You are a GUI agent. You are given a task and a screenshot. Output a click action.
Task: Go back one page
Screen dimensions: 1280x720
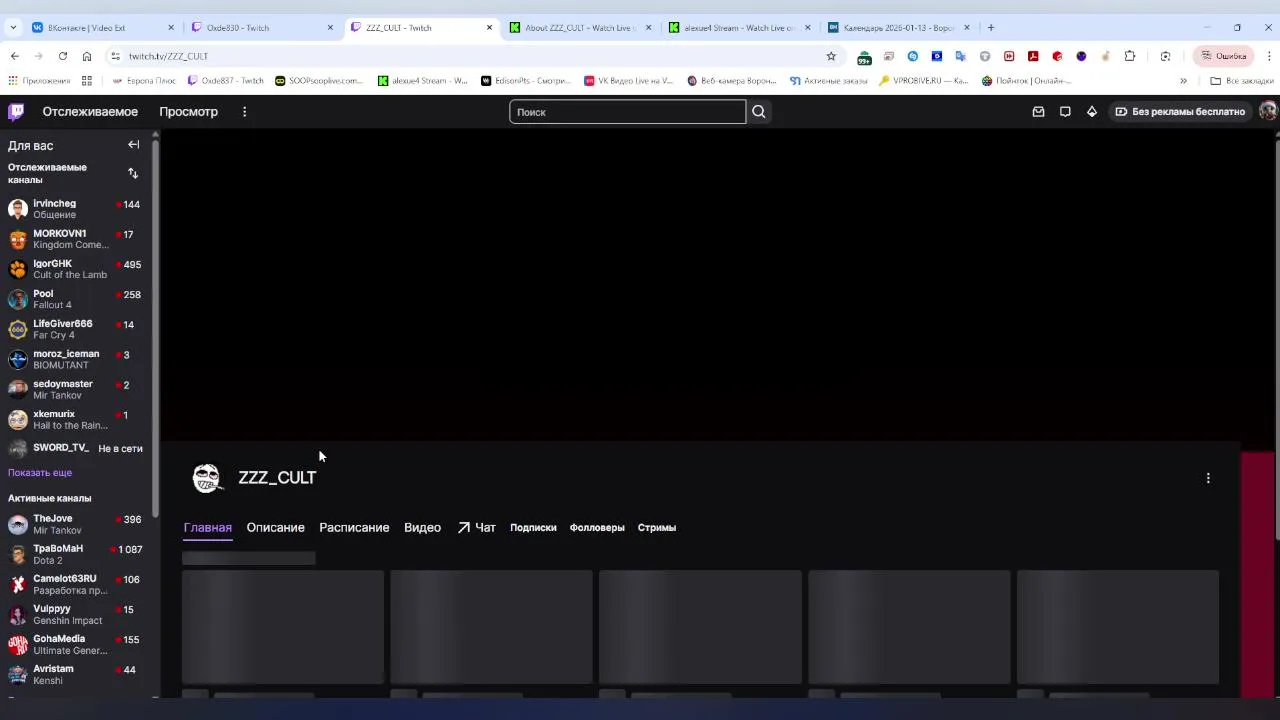tap(14, 56)
